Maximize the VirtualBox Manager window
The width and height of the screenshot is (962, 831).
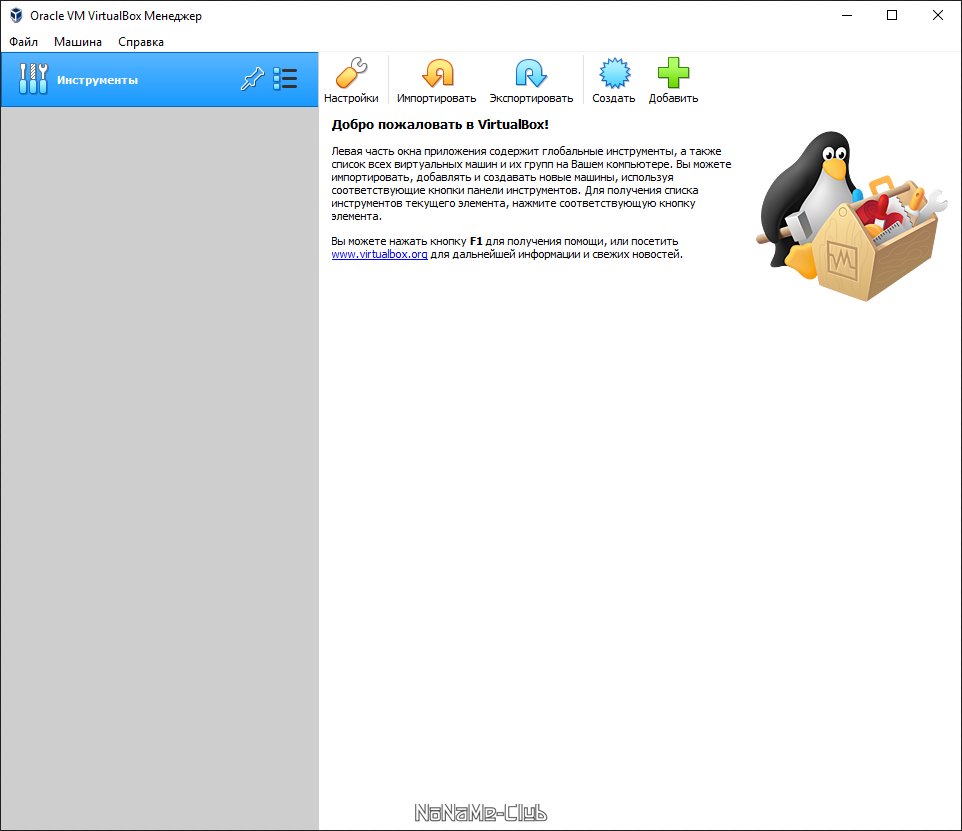click(x=892, y=15)
